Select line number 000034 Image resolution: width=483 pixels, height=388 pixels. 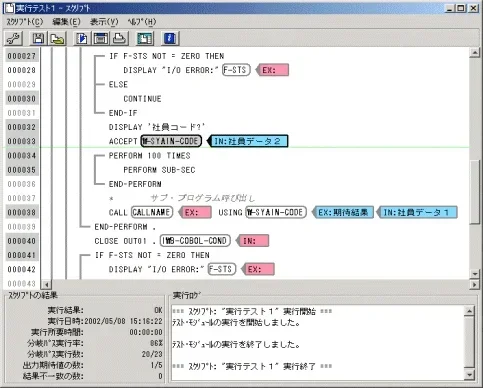tap(22, 155)
